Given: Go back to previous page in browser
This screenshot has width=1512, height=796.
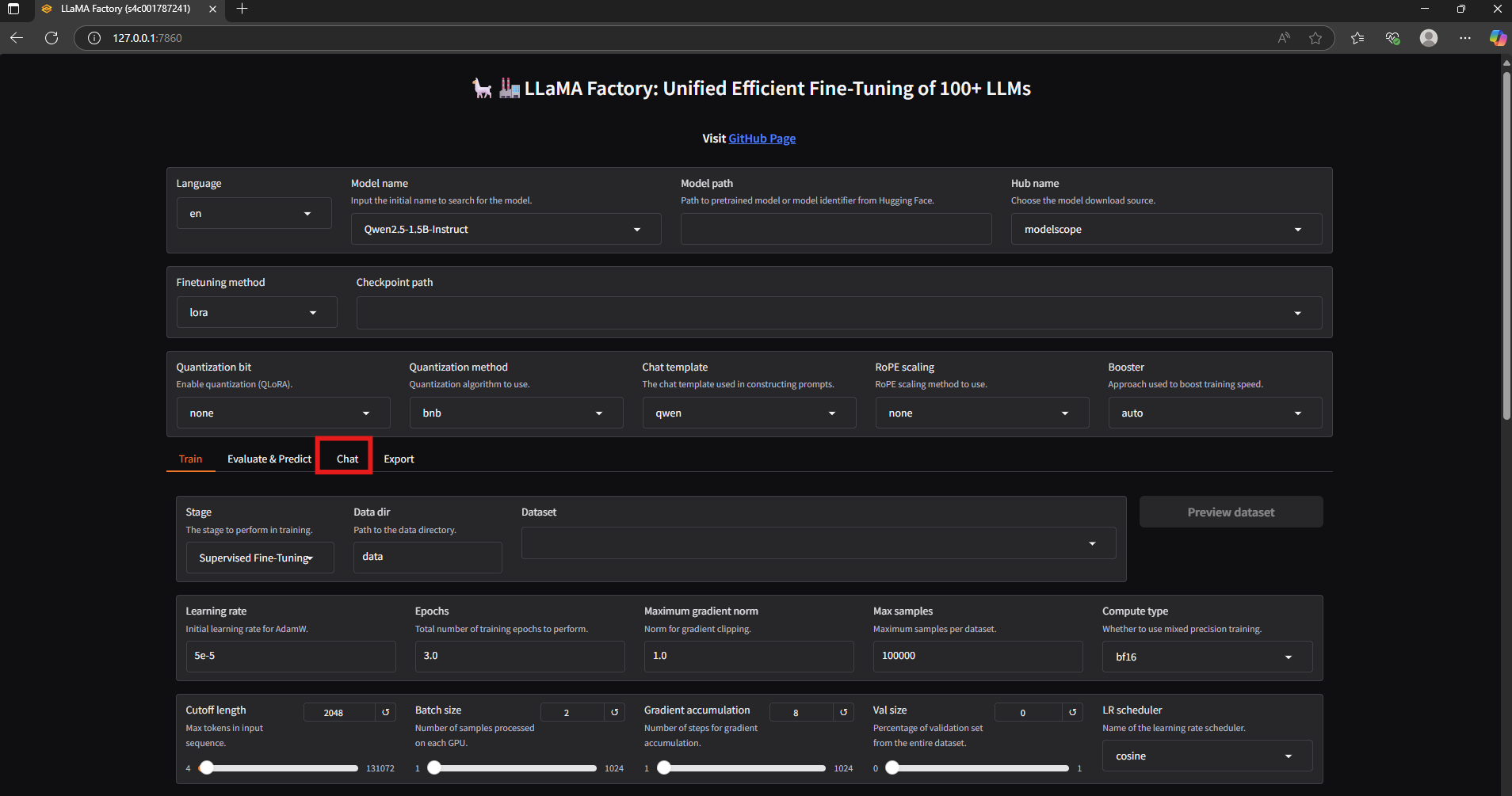Looking at the screenshot, I should coord(17,38).
